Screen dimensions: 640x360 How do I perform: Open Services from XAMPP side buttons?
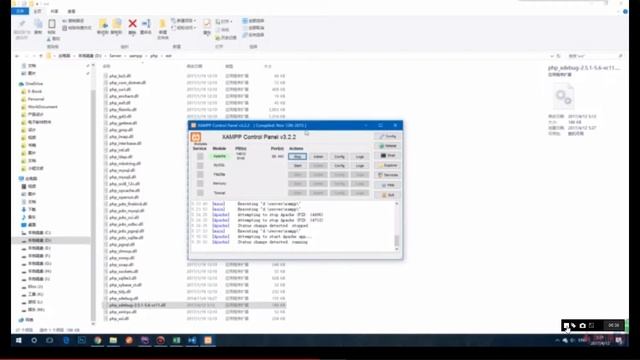tap(387, 175)
